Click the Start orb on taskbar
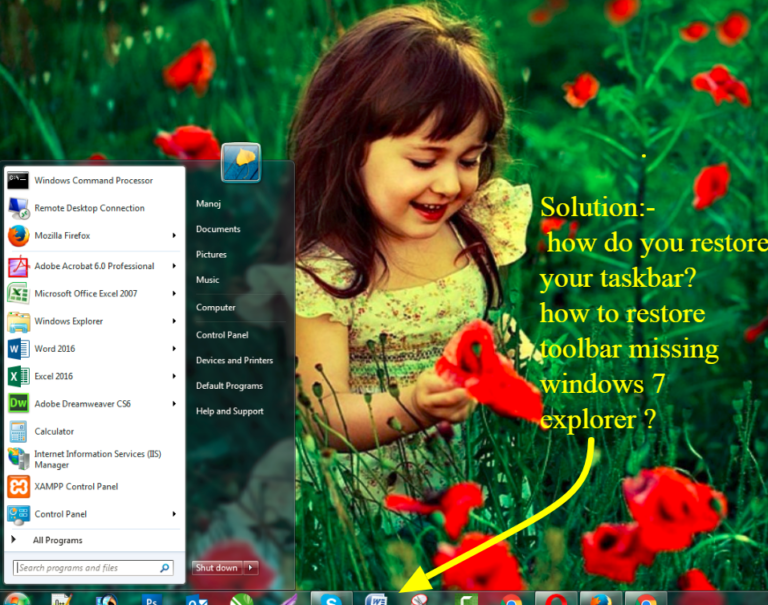Image resolution: width=768 pixels, height=605 pixels. 17,600
